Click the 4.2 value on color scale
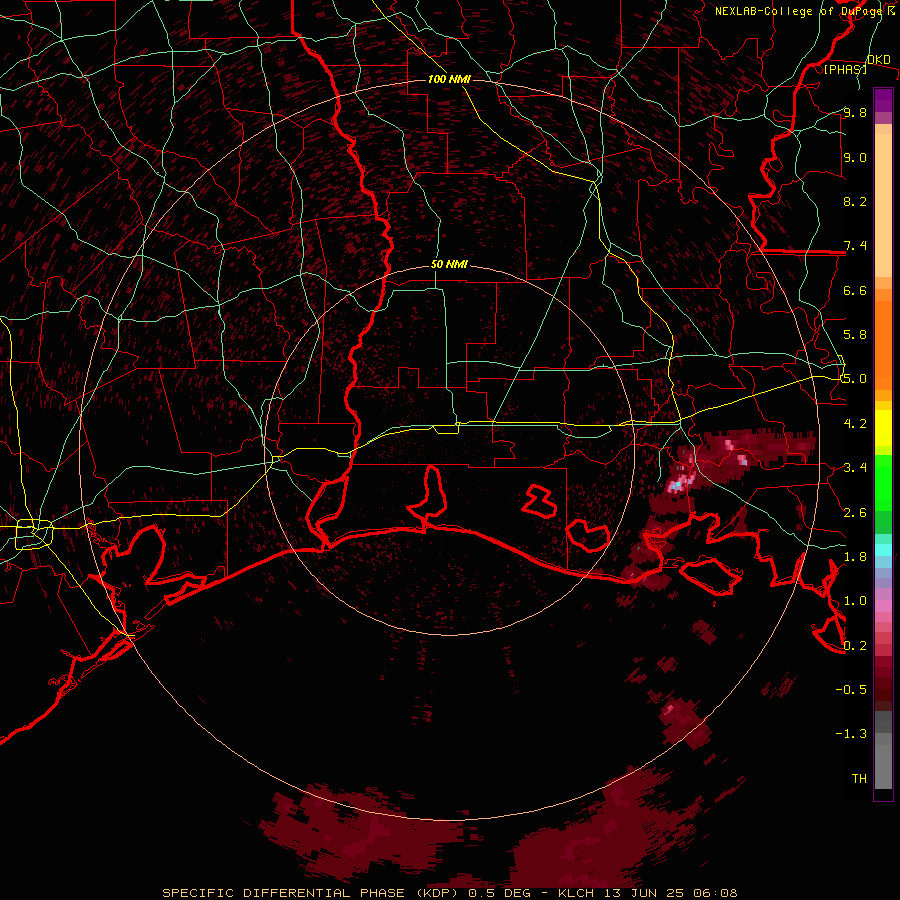 (x=855, y=424)
